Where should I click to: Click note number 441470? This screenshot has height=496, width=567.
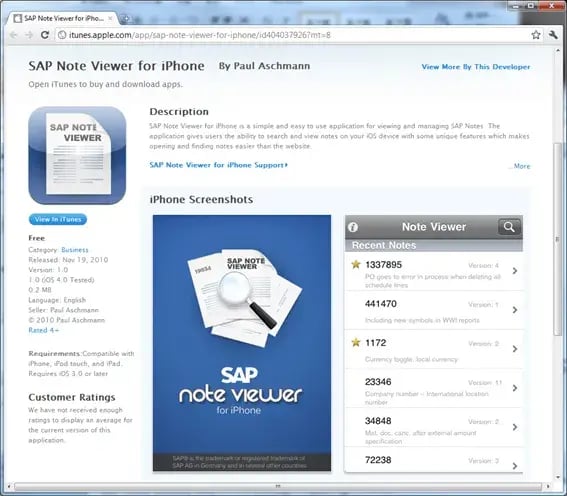click(381, 304)
